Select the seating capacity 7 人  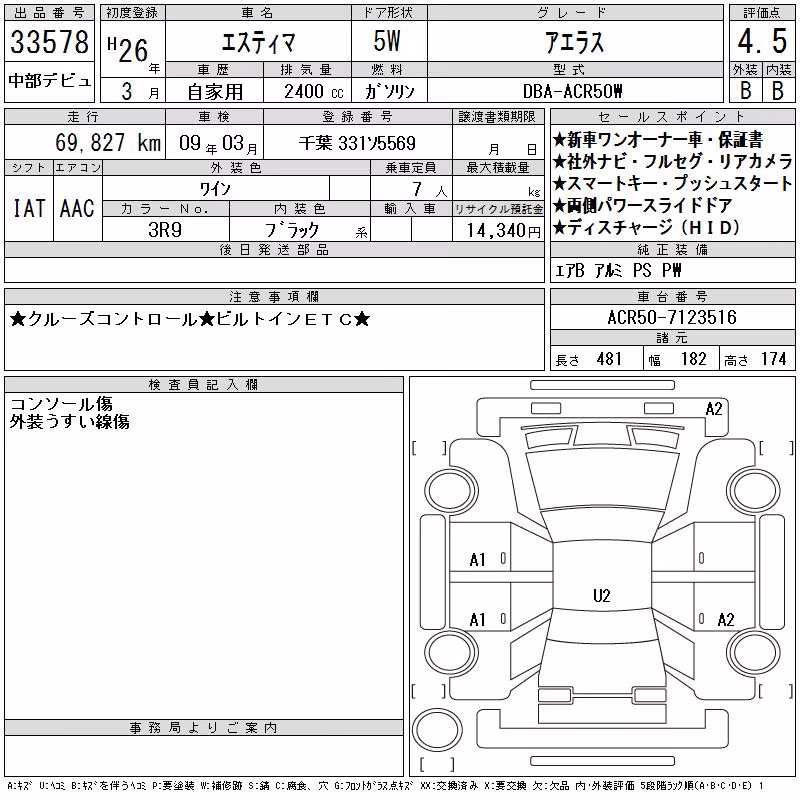point(430,190)
